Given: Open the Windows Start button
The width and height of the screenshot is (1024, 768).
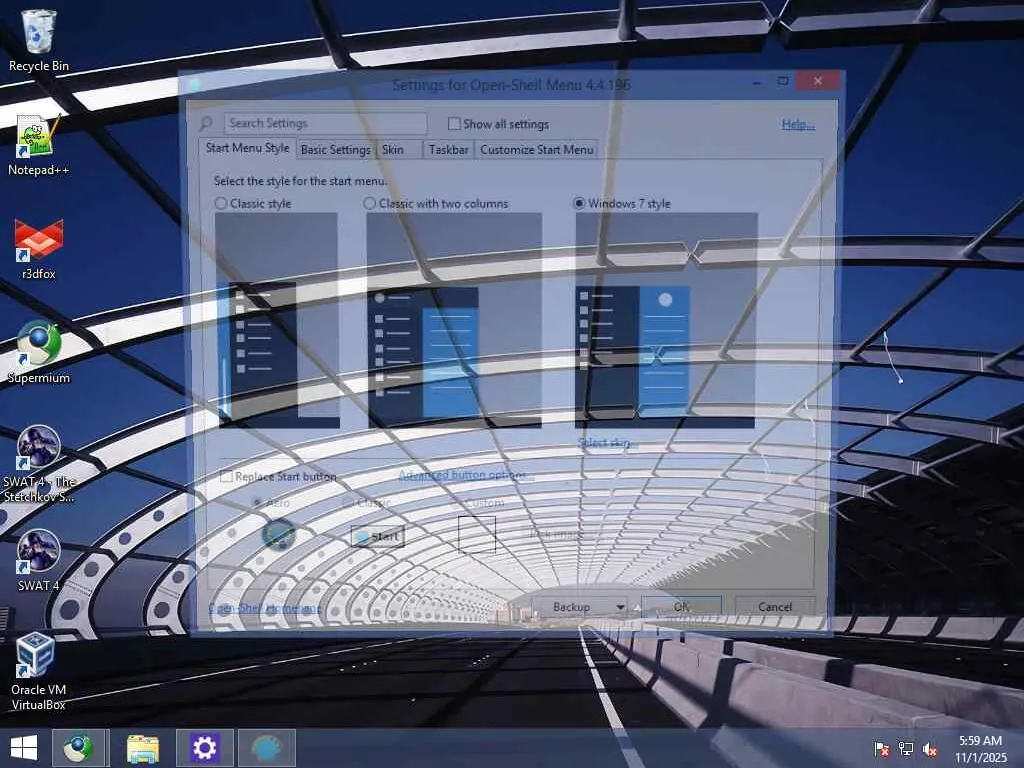Looking at the screenshot, I should pos(24,748).
